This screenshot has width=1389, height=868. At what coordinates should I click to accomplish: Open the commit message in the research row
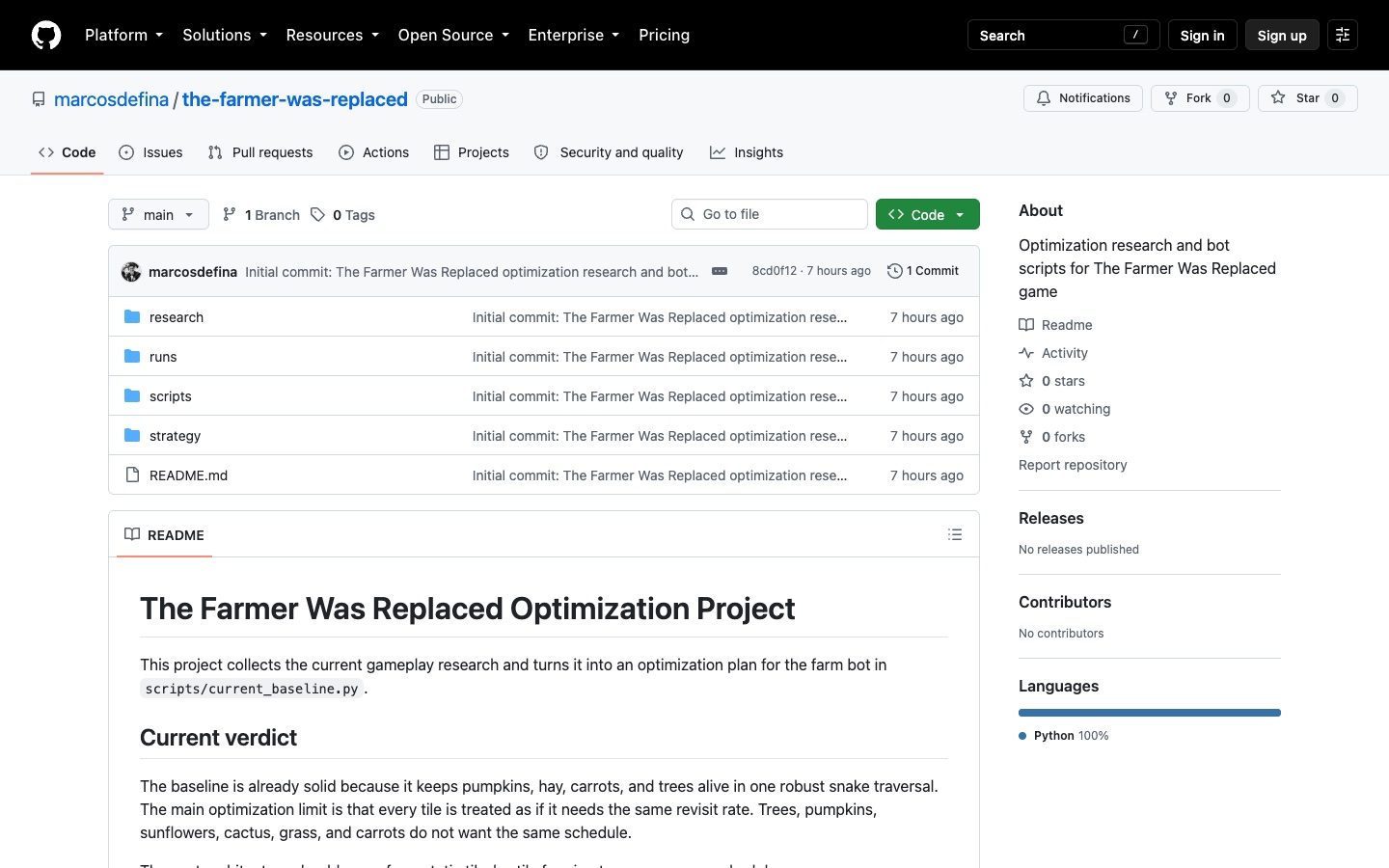click(x=660, y=317)
